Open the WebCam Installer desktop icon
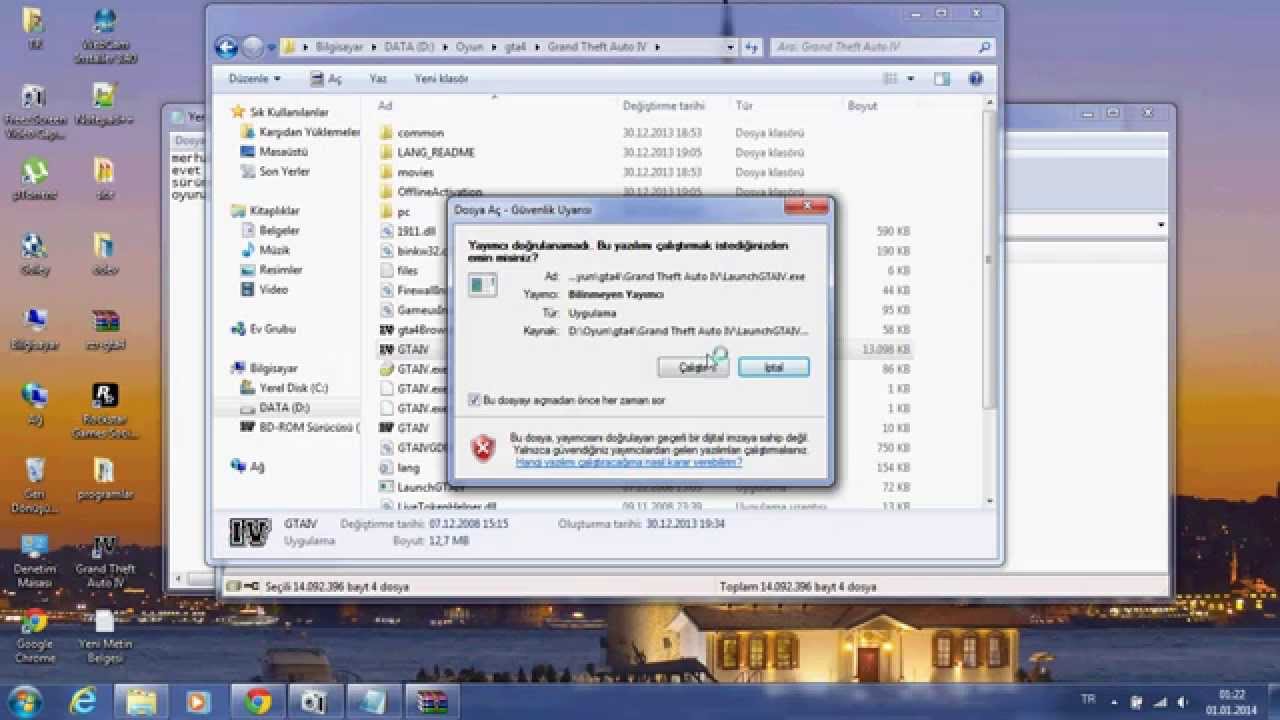This screenshot has width=1280, height=720. (x=104, y=36)
